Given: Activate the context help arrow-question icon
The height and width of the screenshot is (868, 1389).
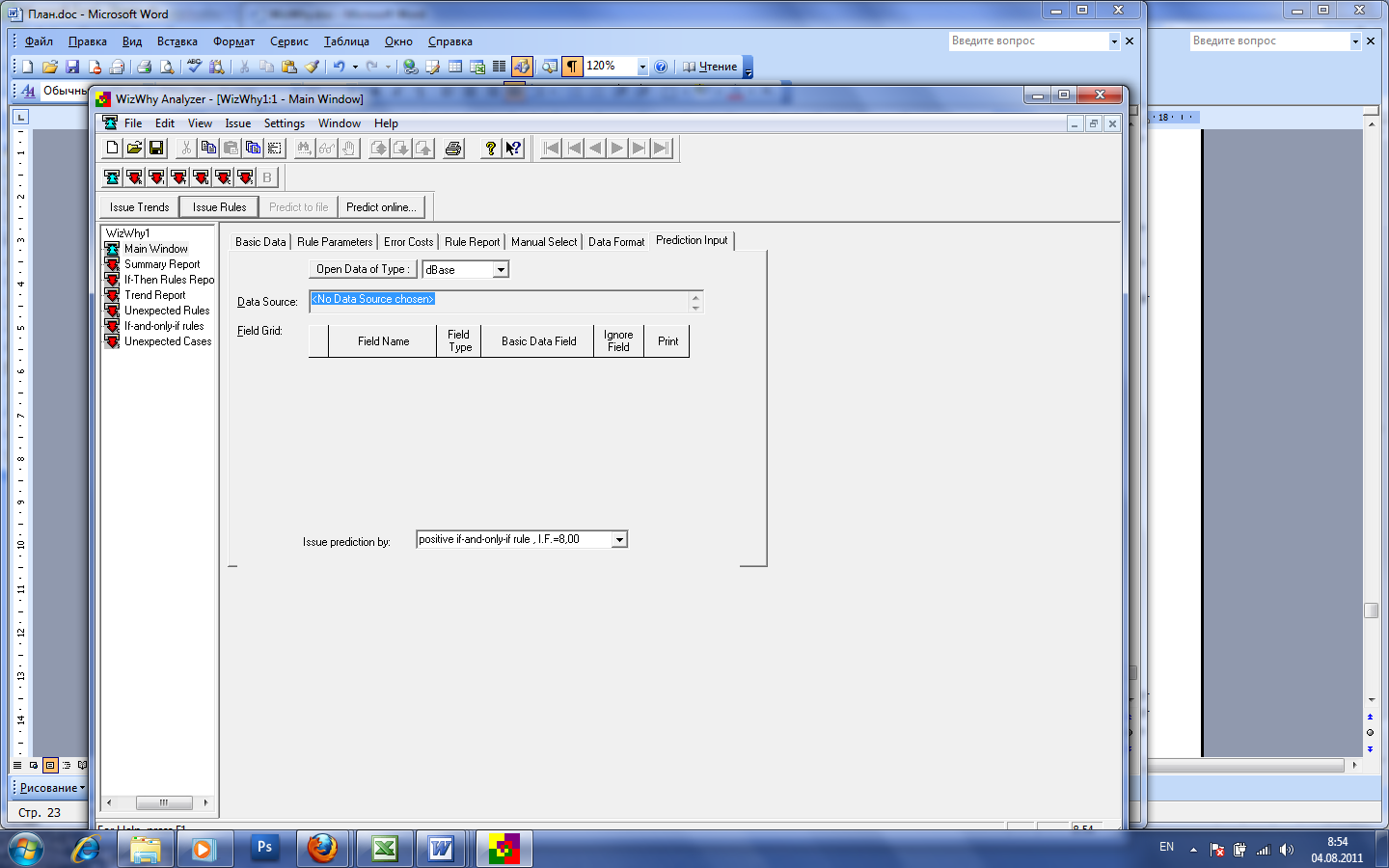Looking at the screenshot, I should tap(513, 148).
